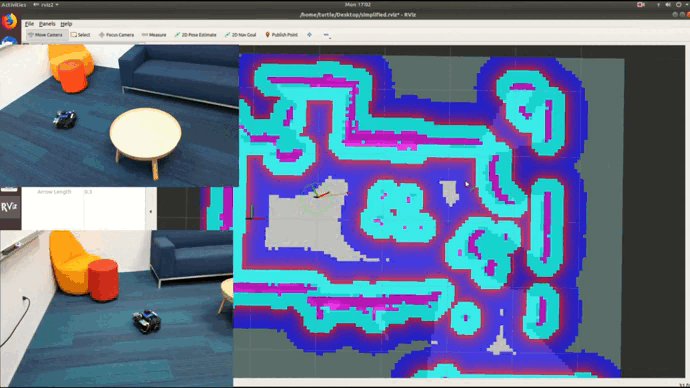Open the clock showing Mon 17:02
This screenshot has width=690, height=388.
357,4
